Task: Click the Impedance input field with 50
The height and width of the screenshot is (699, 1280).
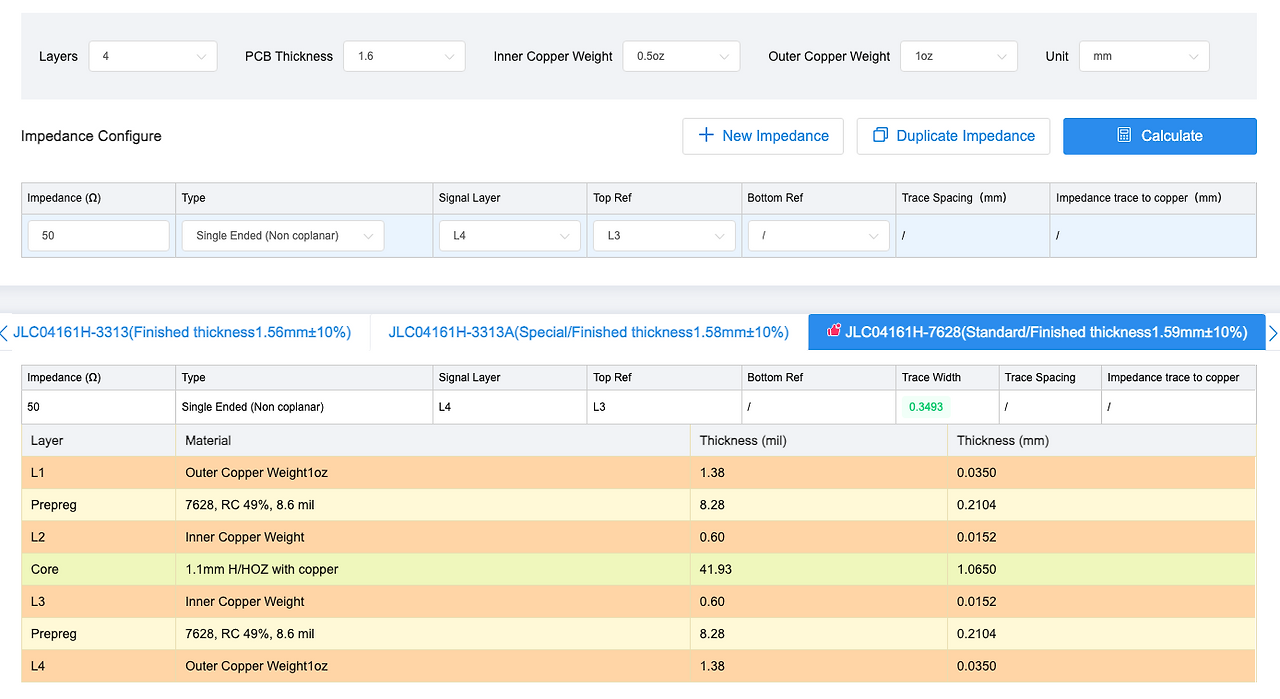Action: 99,236
